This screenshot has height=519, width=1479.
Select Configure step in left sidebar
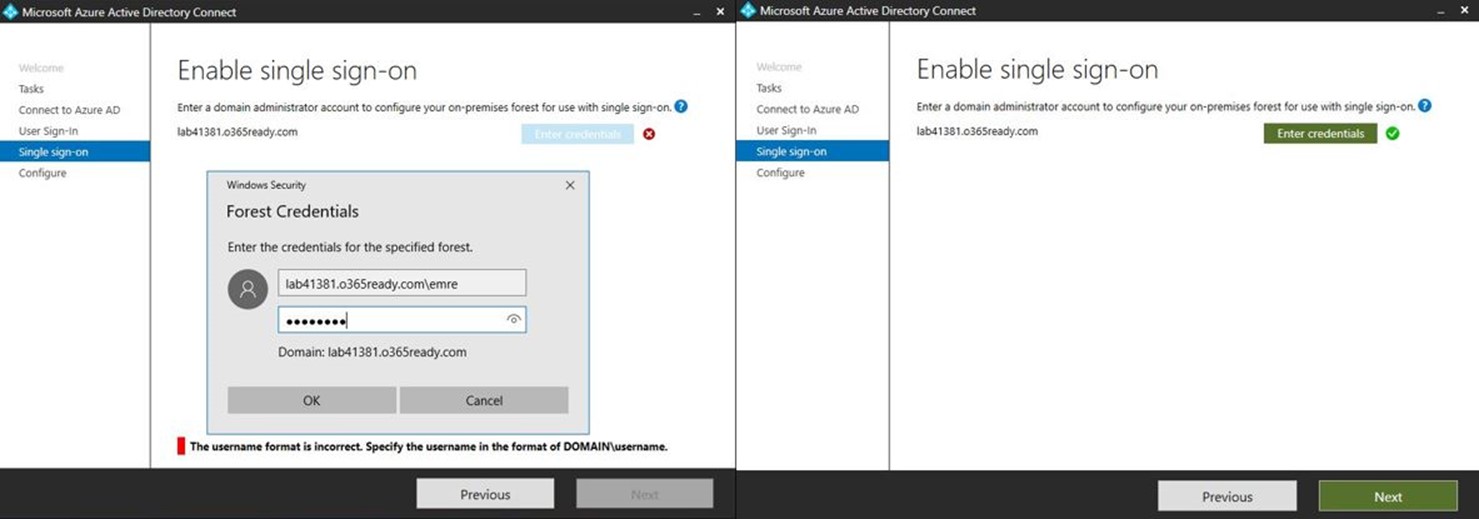[x=42, y=173]
